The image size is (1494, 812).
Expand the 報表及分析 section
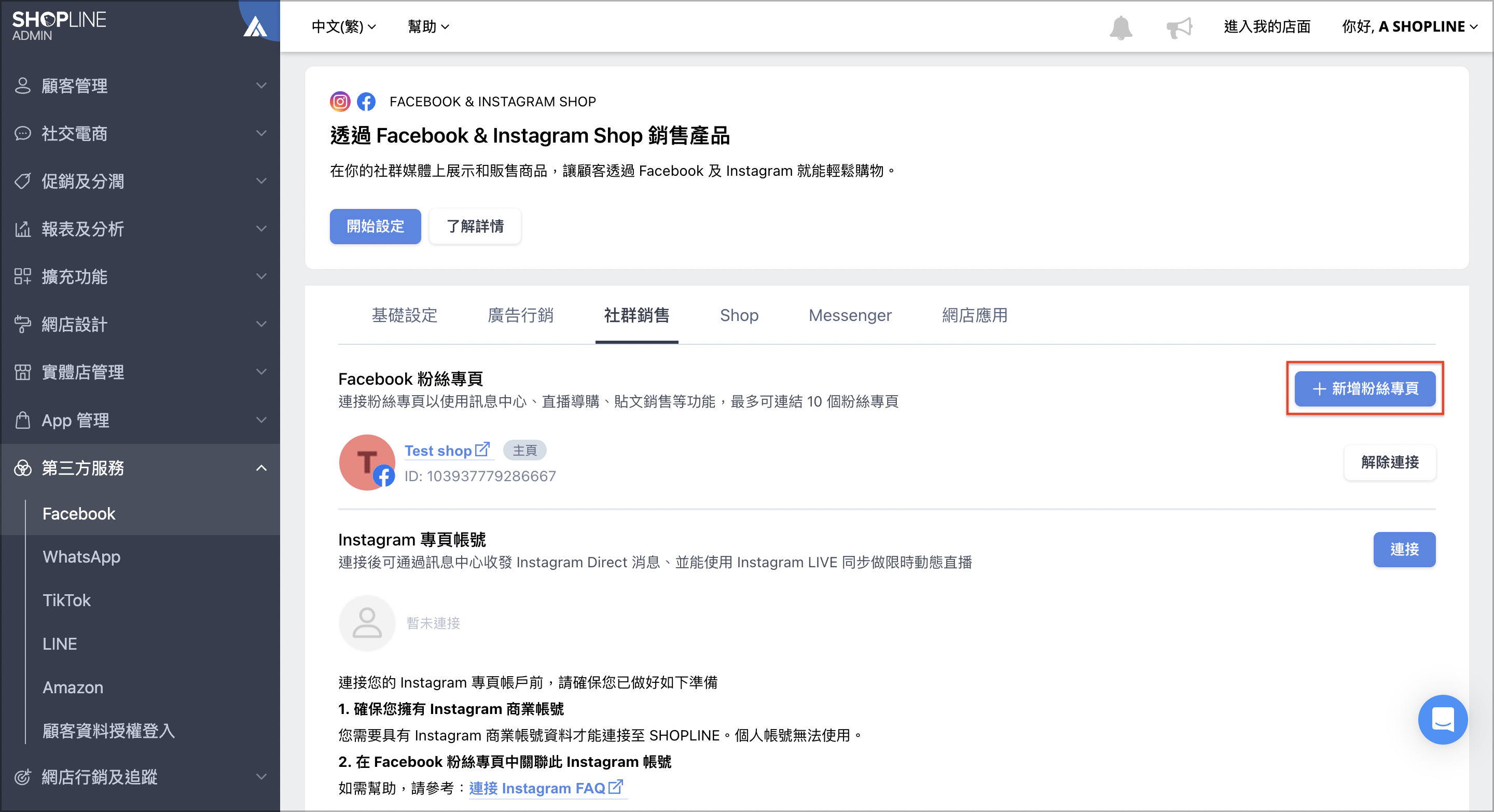(141, 229)
